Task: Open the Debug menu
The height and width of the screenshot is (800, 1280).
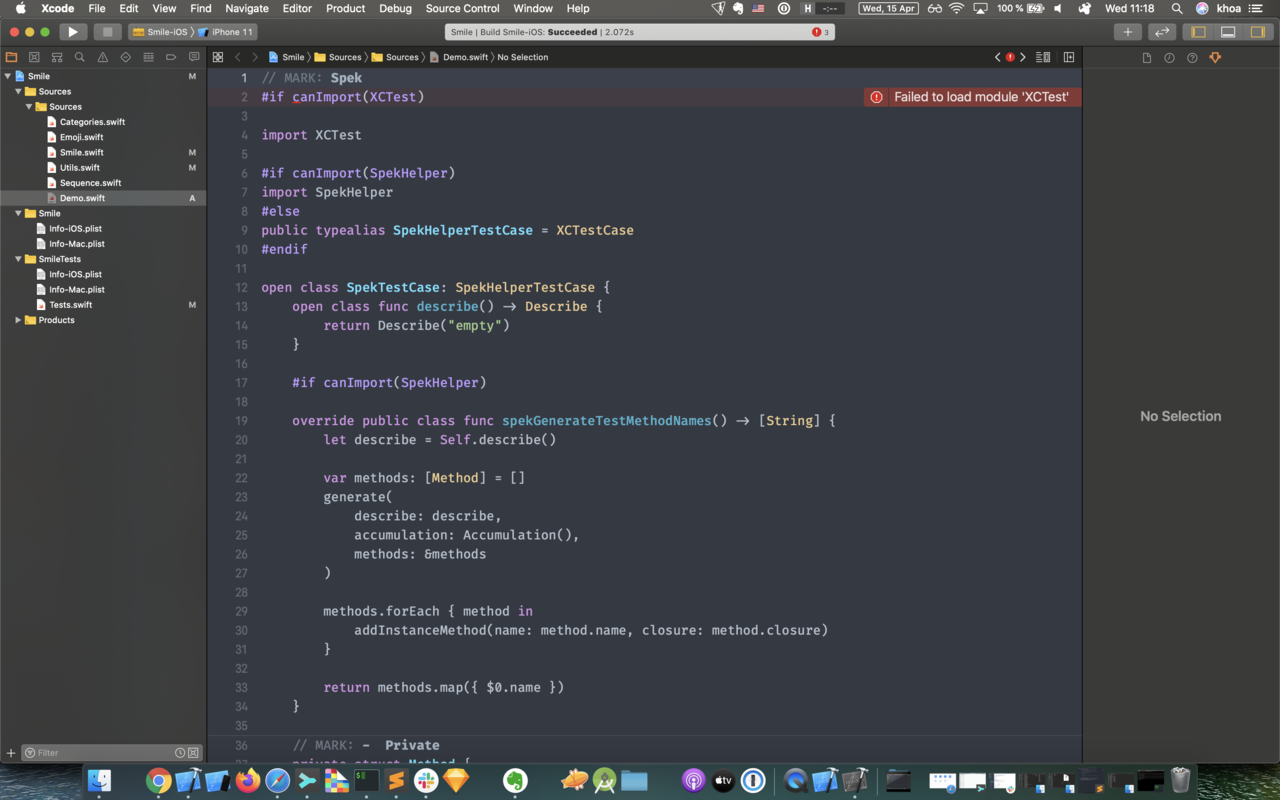Action: pyautogui.click(x=395, y=8)
